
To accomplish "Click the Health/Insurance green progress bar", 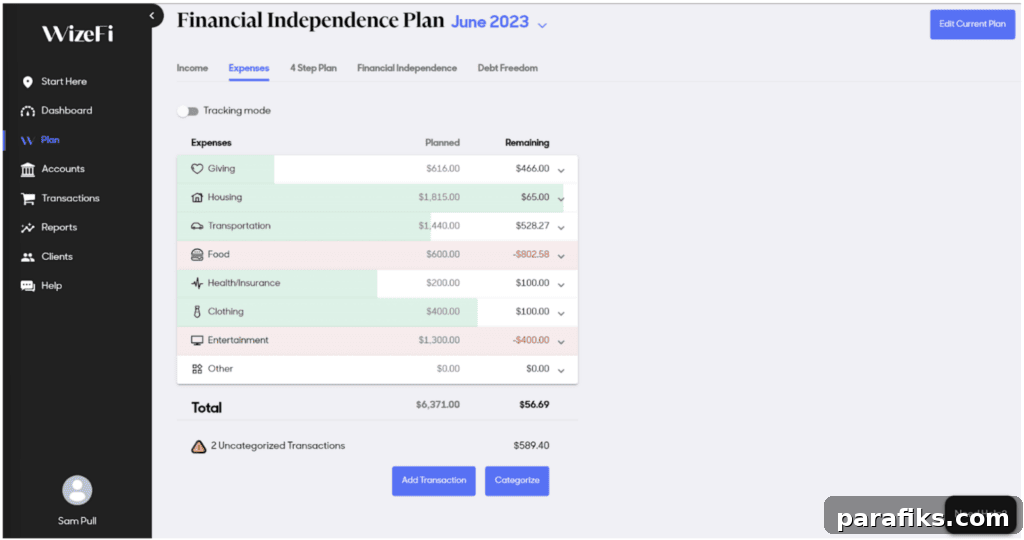I will pos(277,283).
